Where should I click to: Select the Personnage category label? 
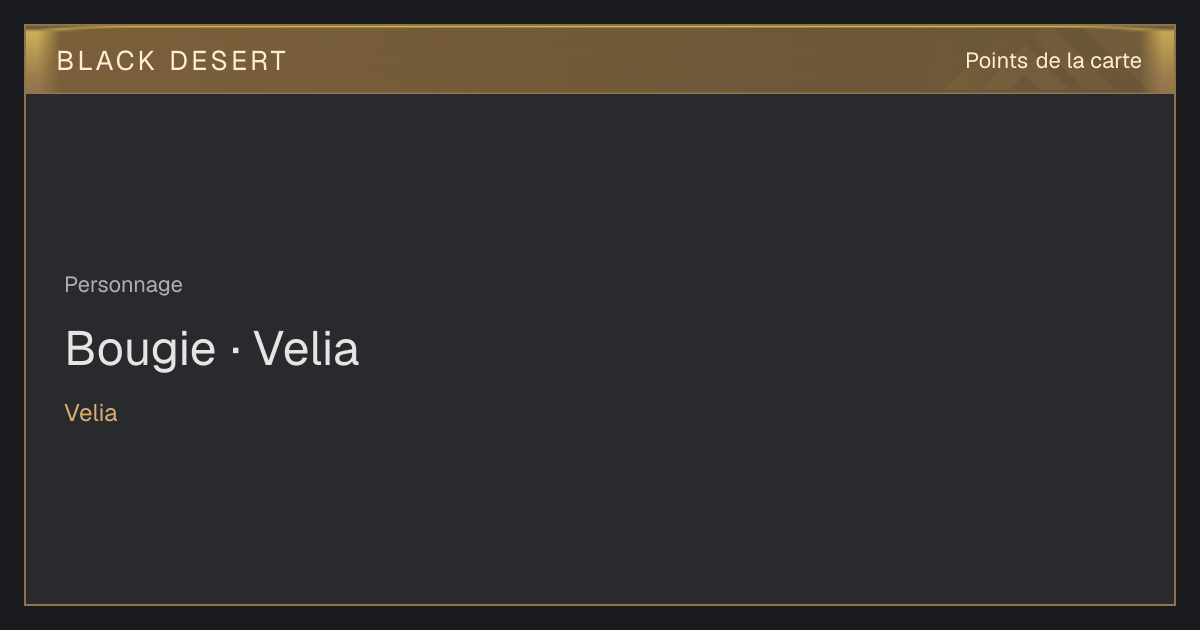pos(124,285)
